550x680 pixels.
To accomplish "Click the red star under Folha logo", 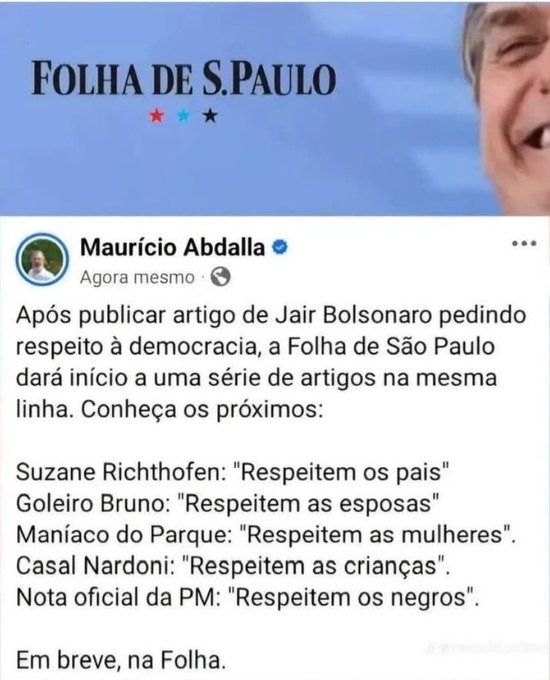I will [157, 116].
